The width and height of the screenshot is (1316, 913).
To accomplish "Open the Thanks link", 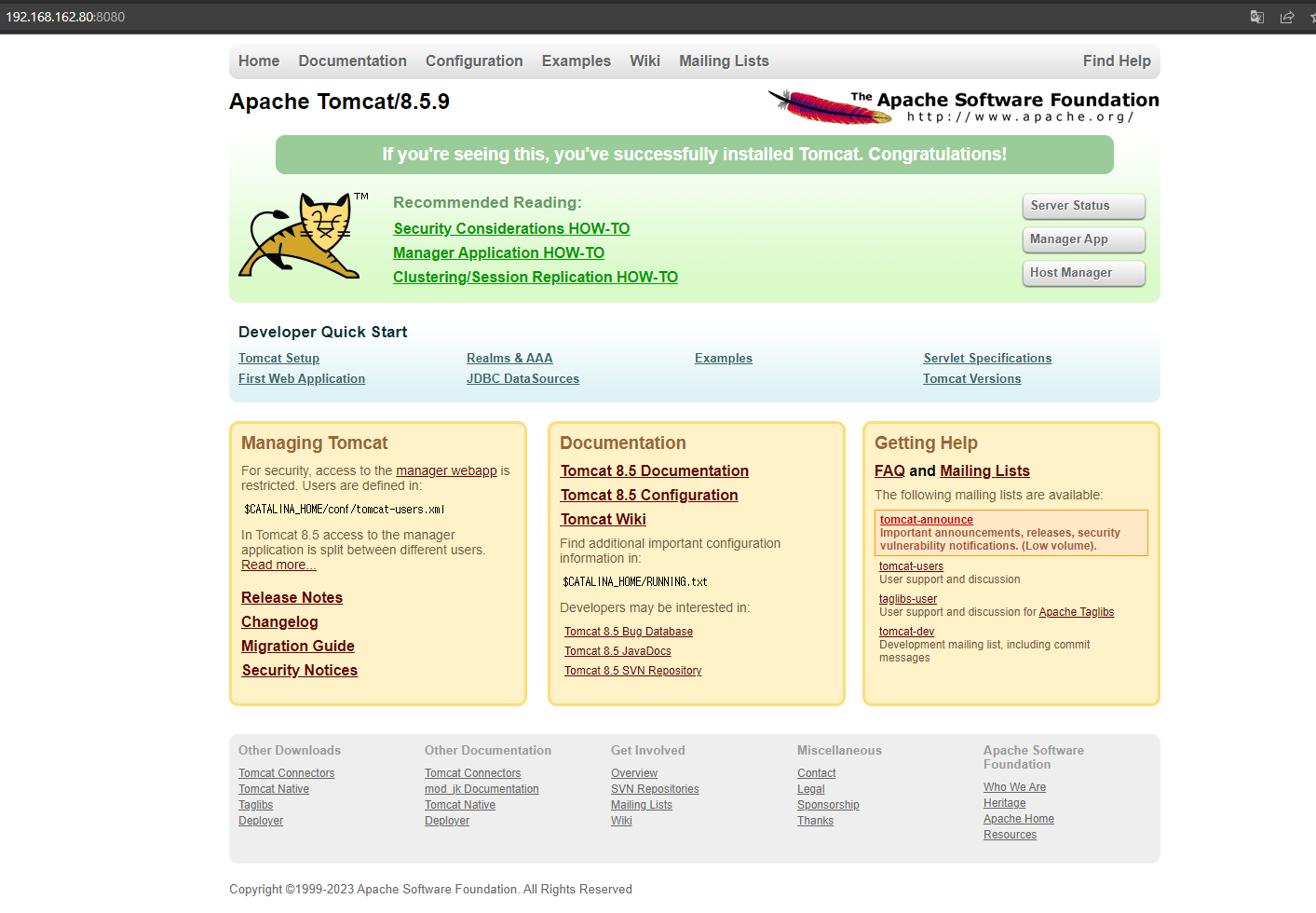I will [815, 821].
